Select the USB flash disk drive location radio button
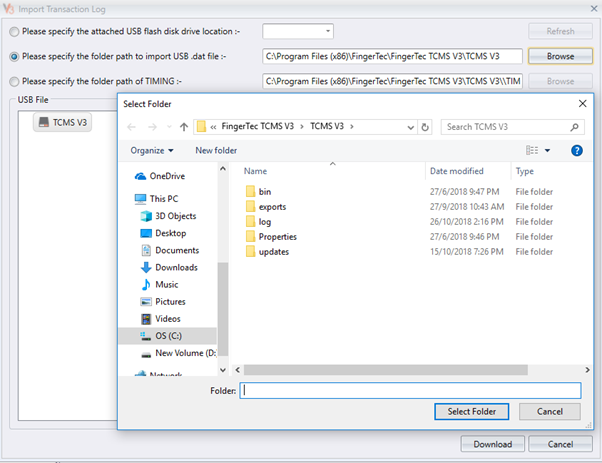This screenshot has height=463, width=602. (14, 32)
